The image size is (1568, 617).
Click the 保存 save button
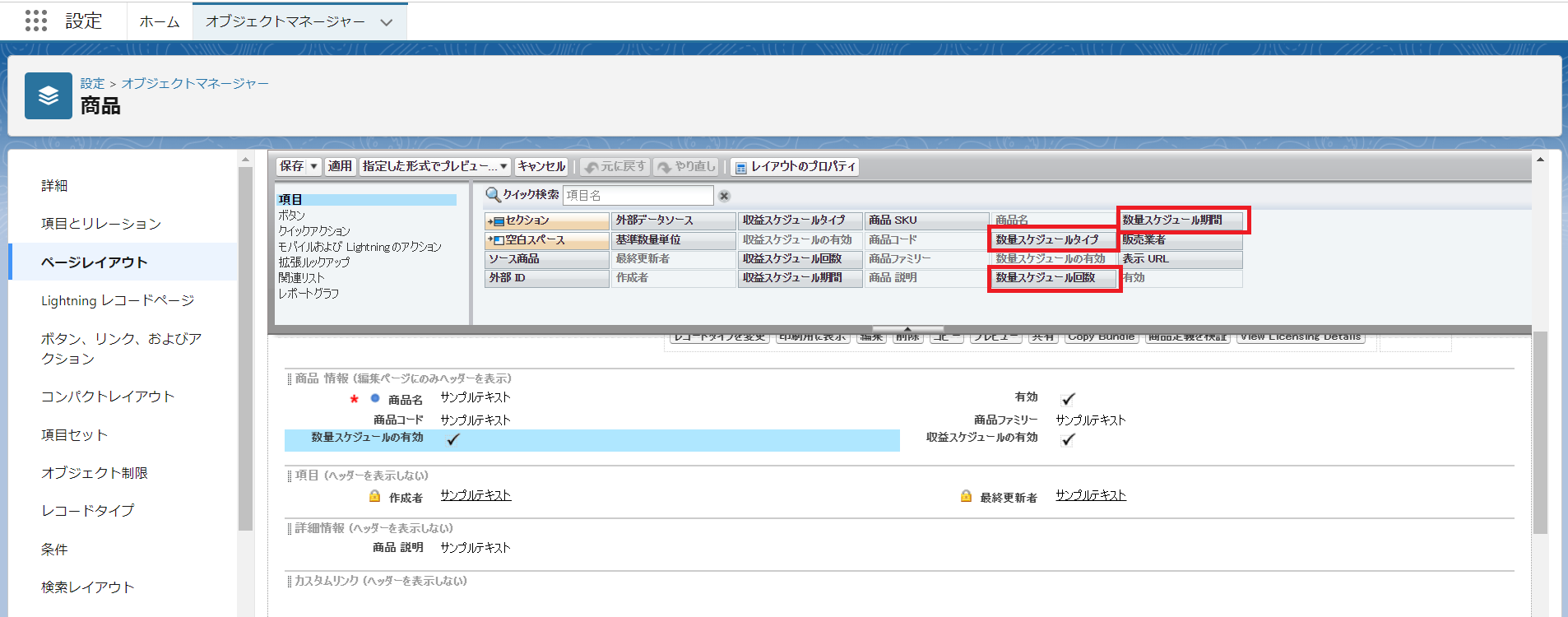(292, 167)
